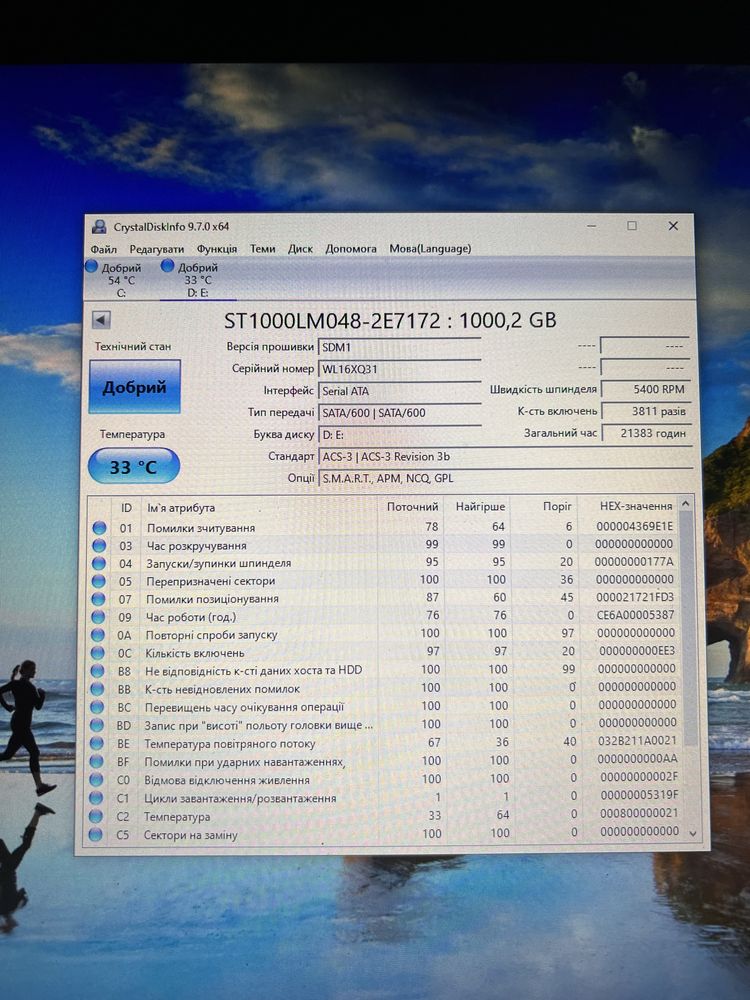Select the Помилки позиціонування attribute row
Viewport: 750px width, 1000px height.
click(x=385, y=598)
